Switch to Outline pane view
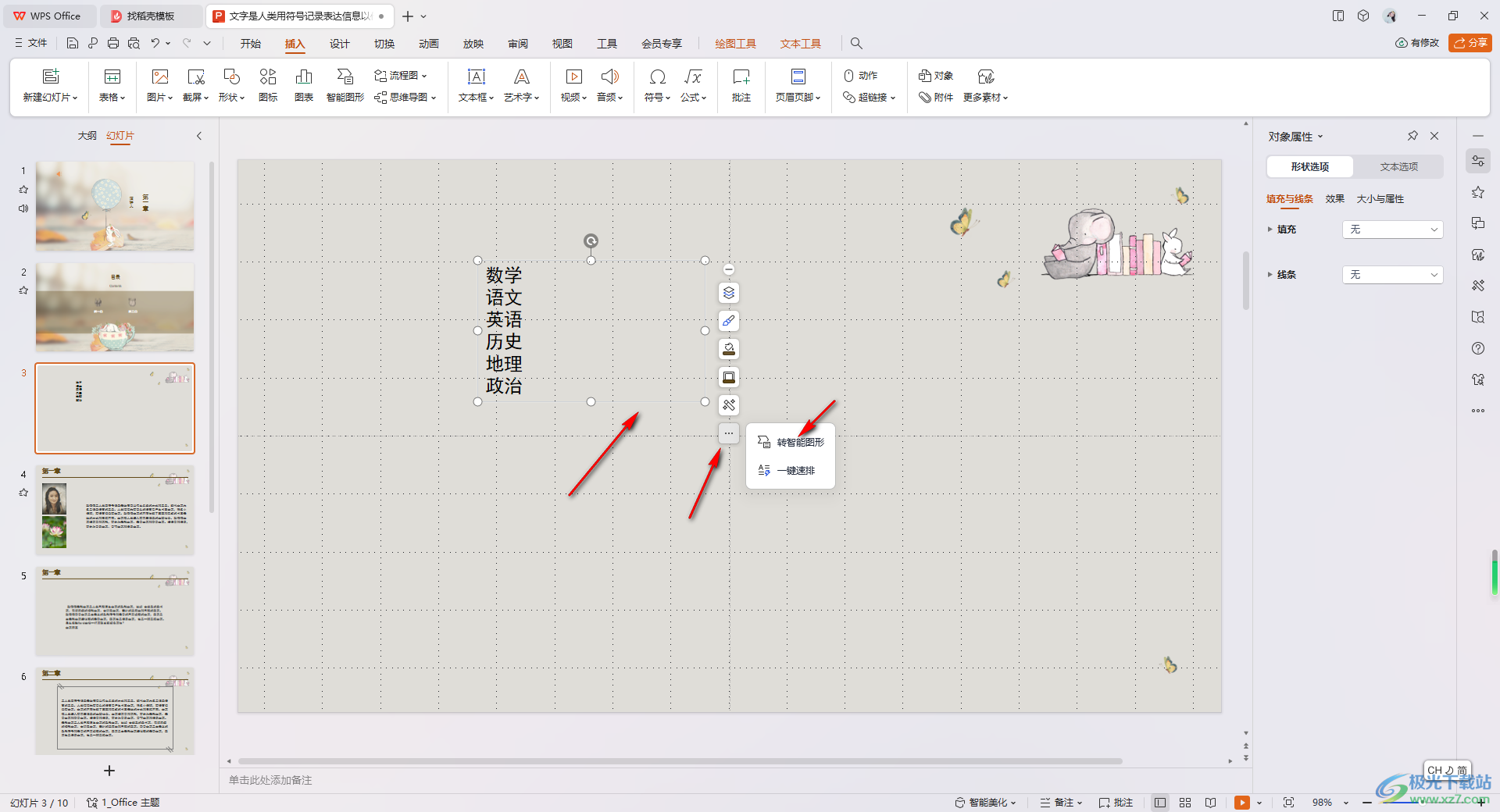 (87, 136)
